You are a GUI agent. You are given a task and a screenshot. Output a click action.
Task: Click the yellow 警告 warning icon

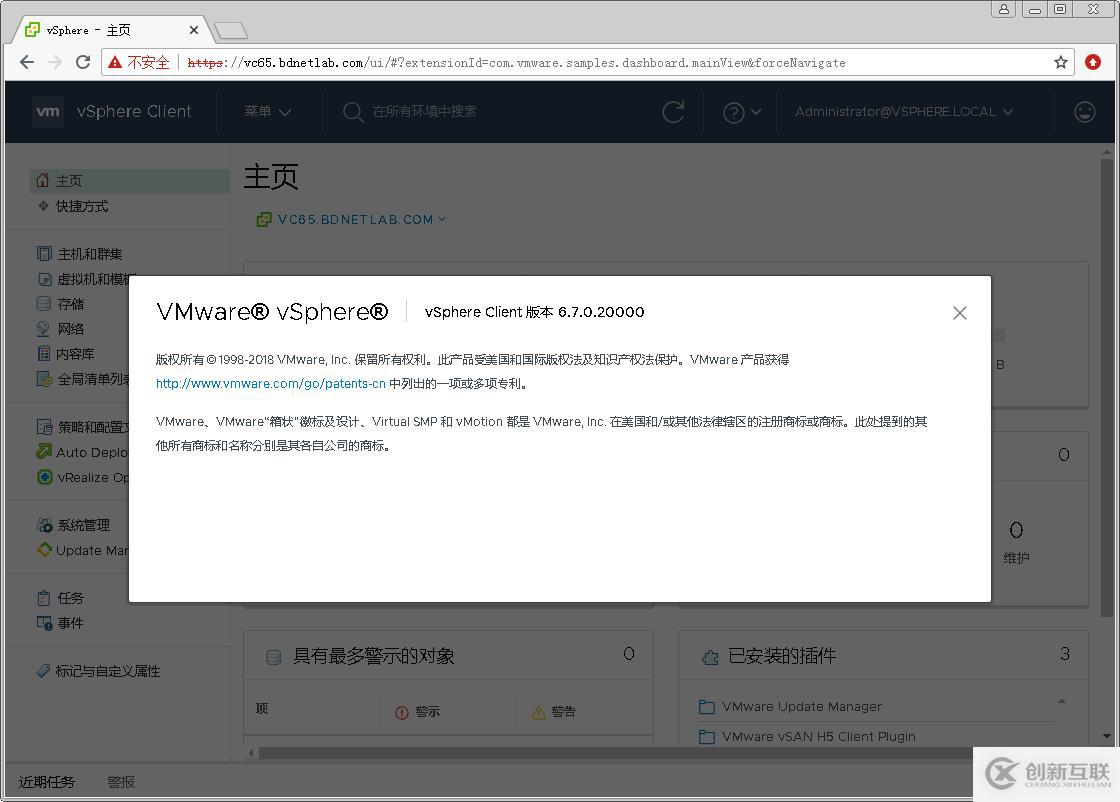[x=539, y=712]
